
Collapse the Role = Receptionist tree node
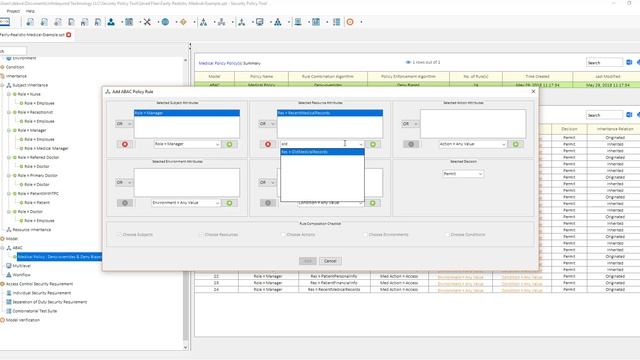(x=9, y=112)
